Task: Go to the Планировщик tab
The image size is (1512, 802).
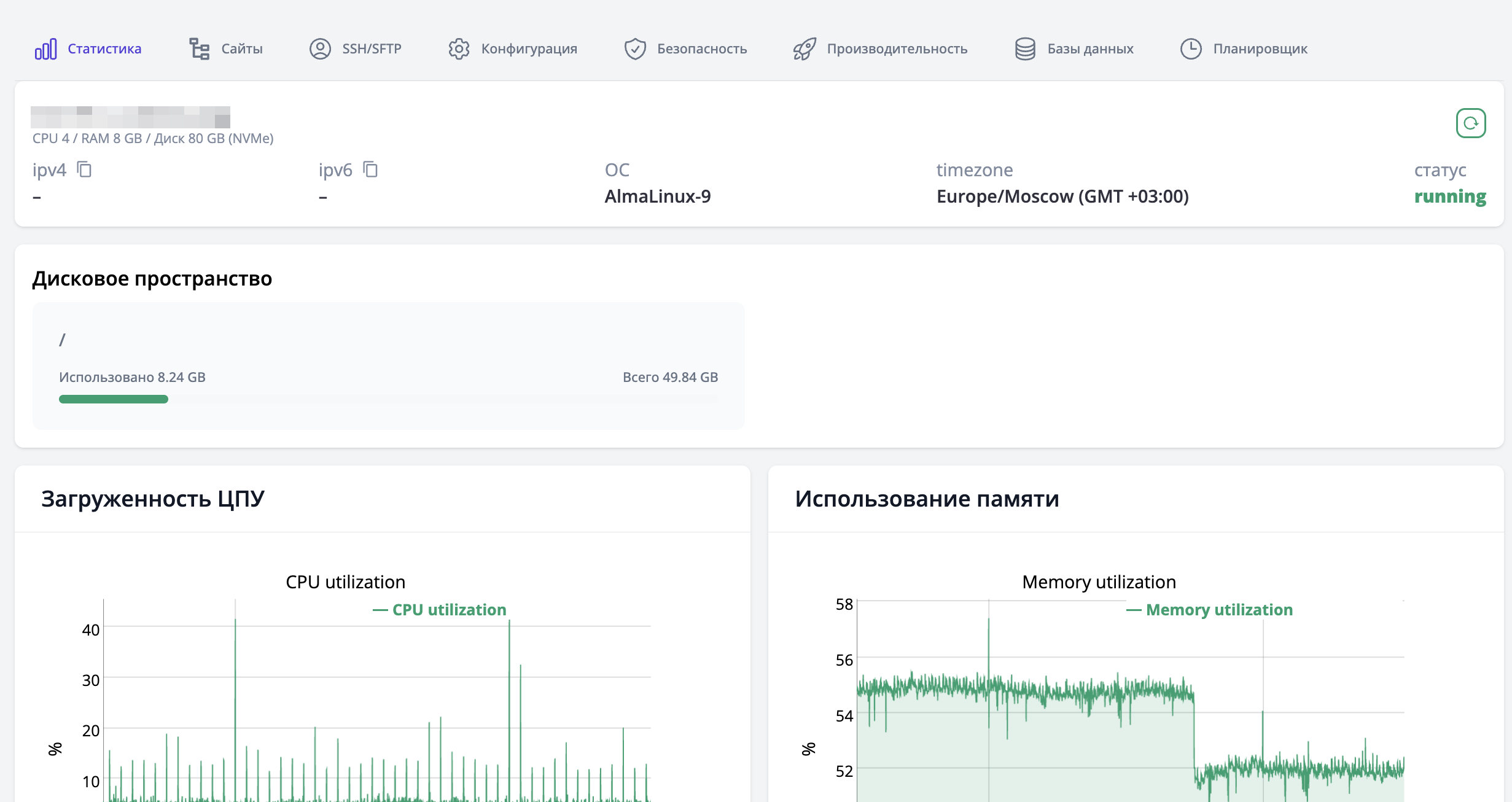Action: click(x=1260, y=49)
